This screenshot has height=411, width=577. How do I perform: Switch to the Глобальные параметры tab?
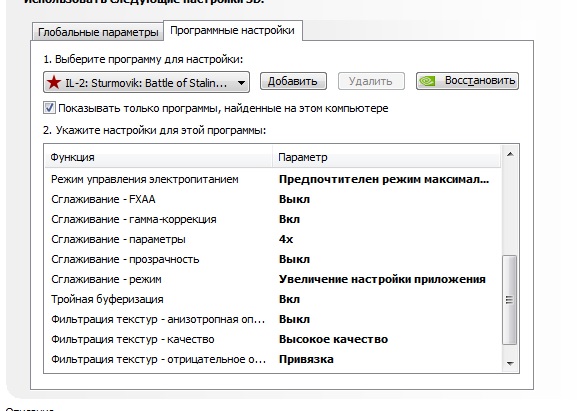click(x=98, y=32)
